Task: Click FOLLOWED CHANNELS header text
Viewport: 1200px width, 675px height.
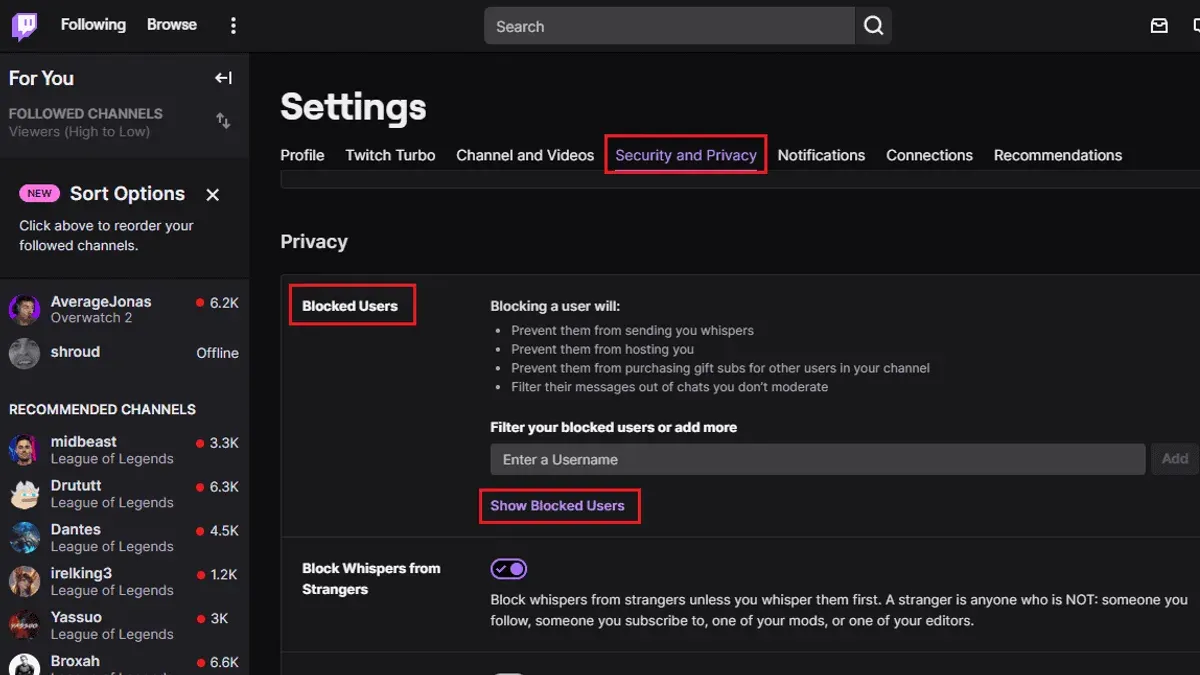Action: pos(86,114)
